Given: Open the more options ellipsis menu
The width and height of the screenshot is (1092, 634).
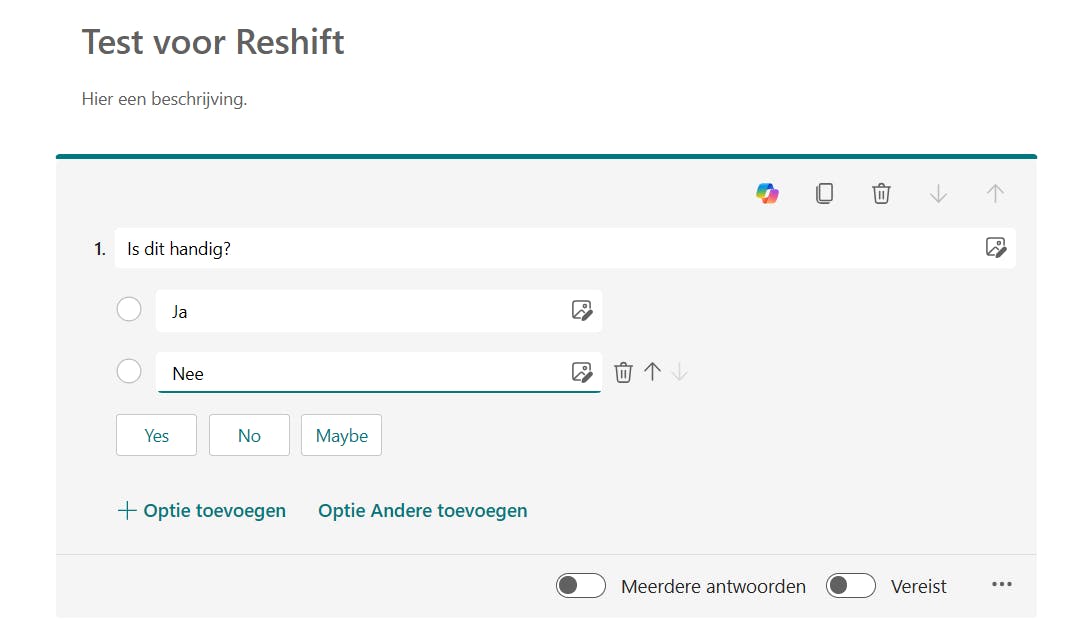Looking at the screenshot, I should coord(1001,585).
